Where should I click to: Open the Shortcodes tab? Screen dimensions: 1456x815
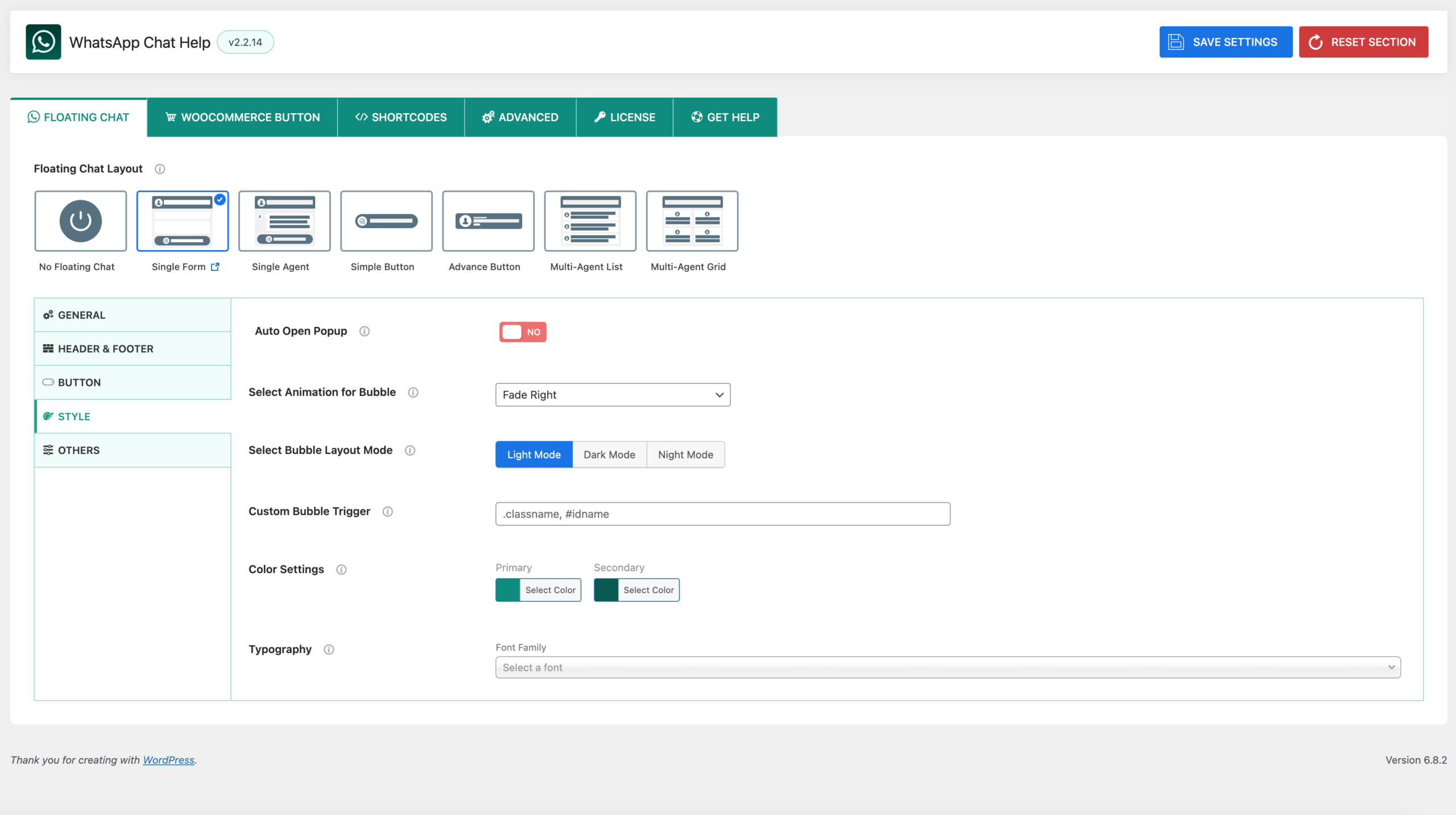[401, 117]
